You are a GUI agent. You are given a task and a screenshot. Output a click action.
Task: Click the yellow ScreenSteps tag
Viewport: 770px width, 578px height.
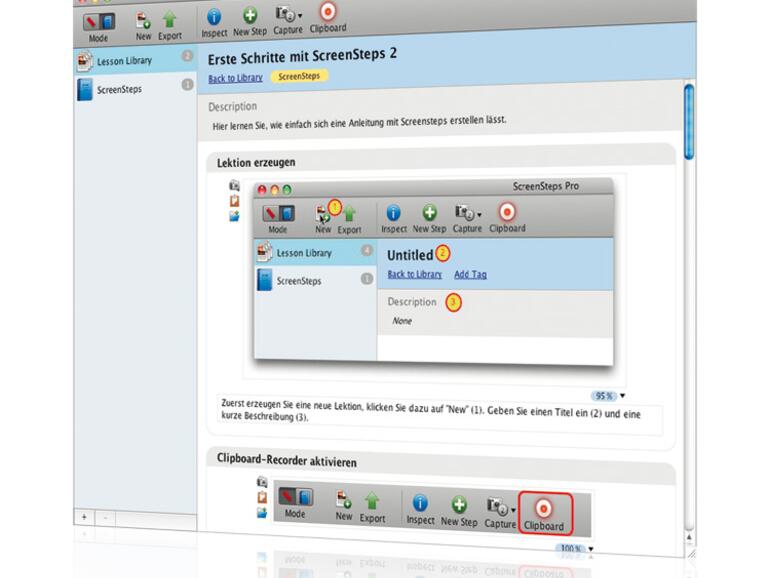pyautogui.click(x=299, y=76)
